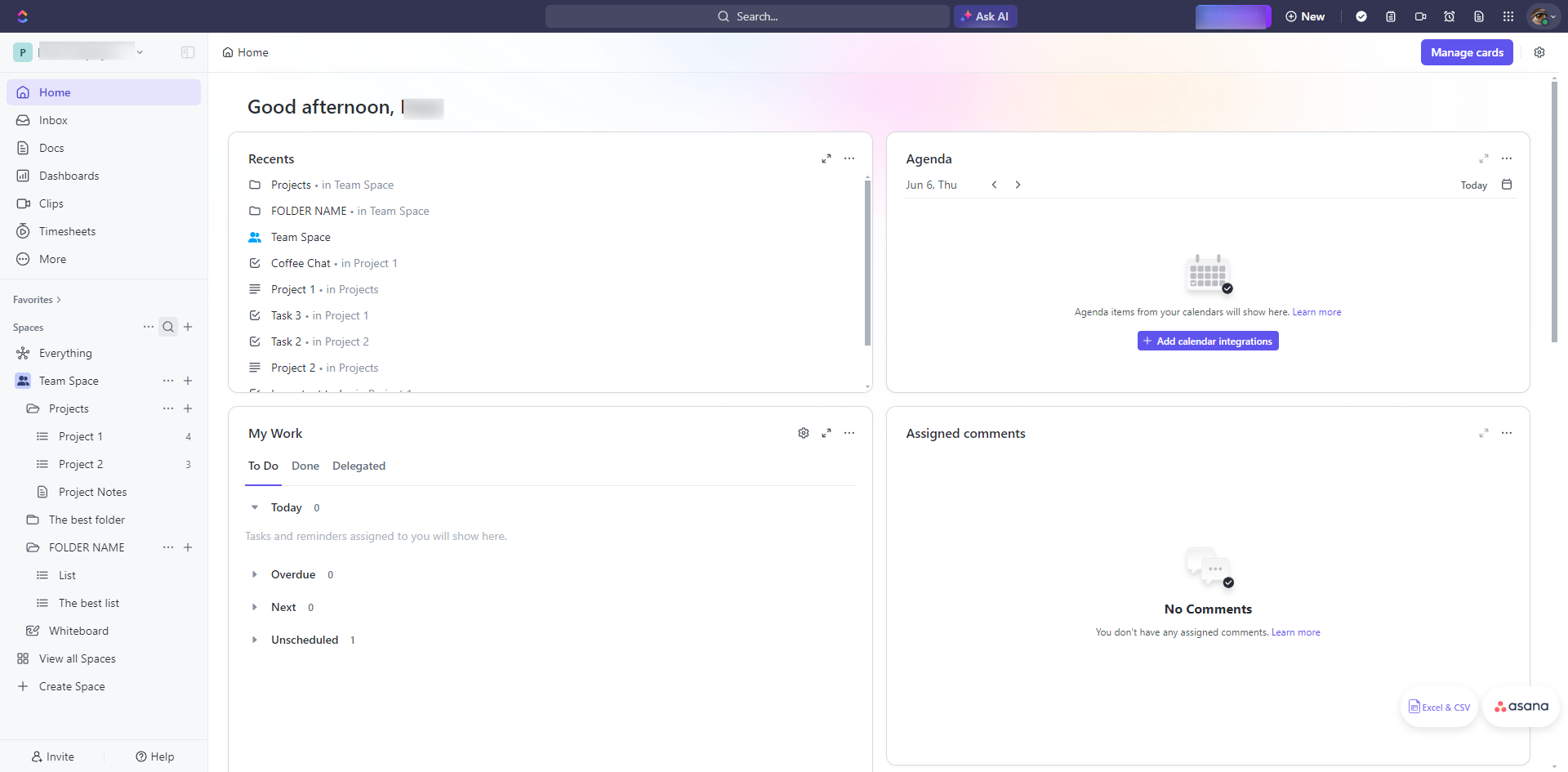
Task: Open Dashboards in the sidebar
Action: tap(104, 176)
